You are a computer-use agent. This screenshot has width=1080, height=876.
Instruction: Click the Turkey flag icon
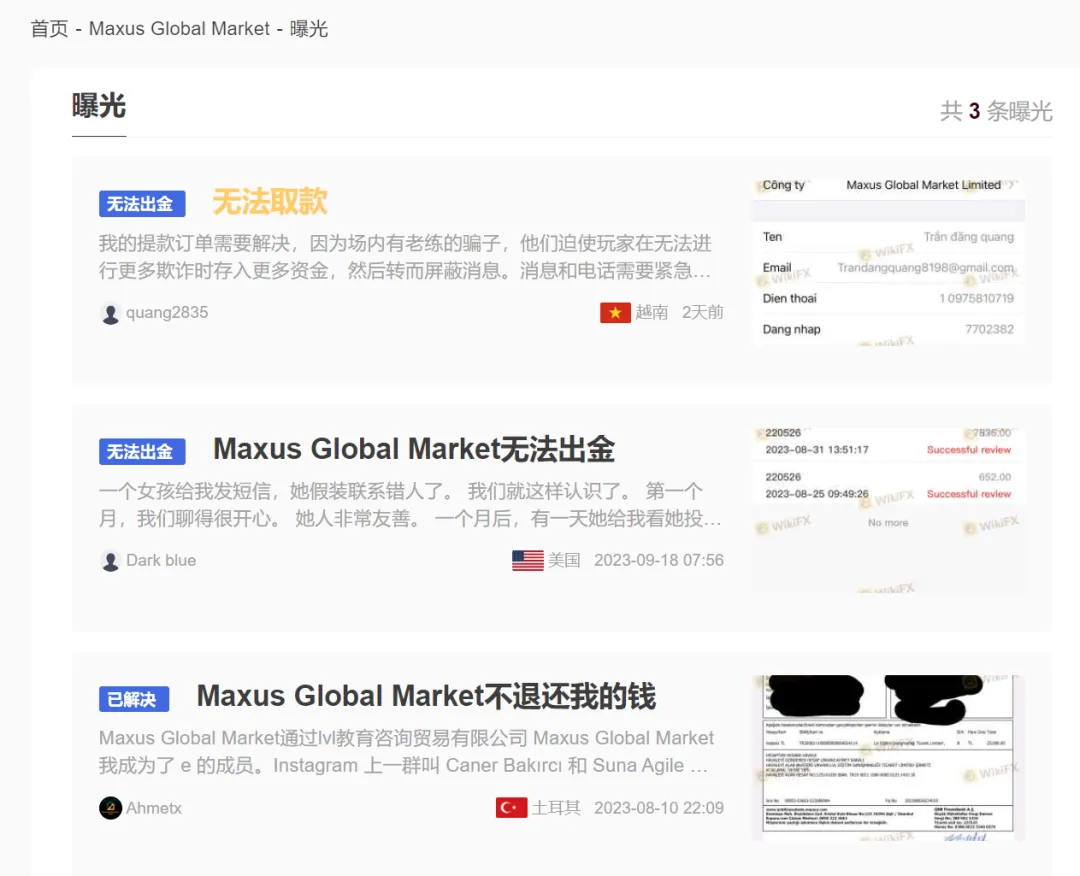(x=511, y=808)
